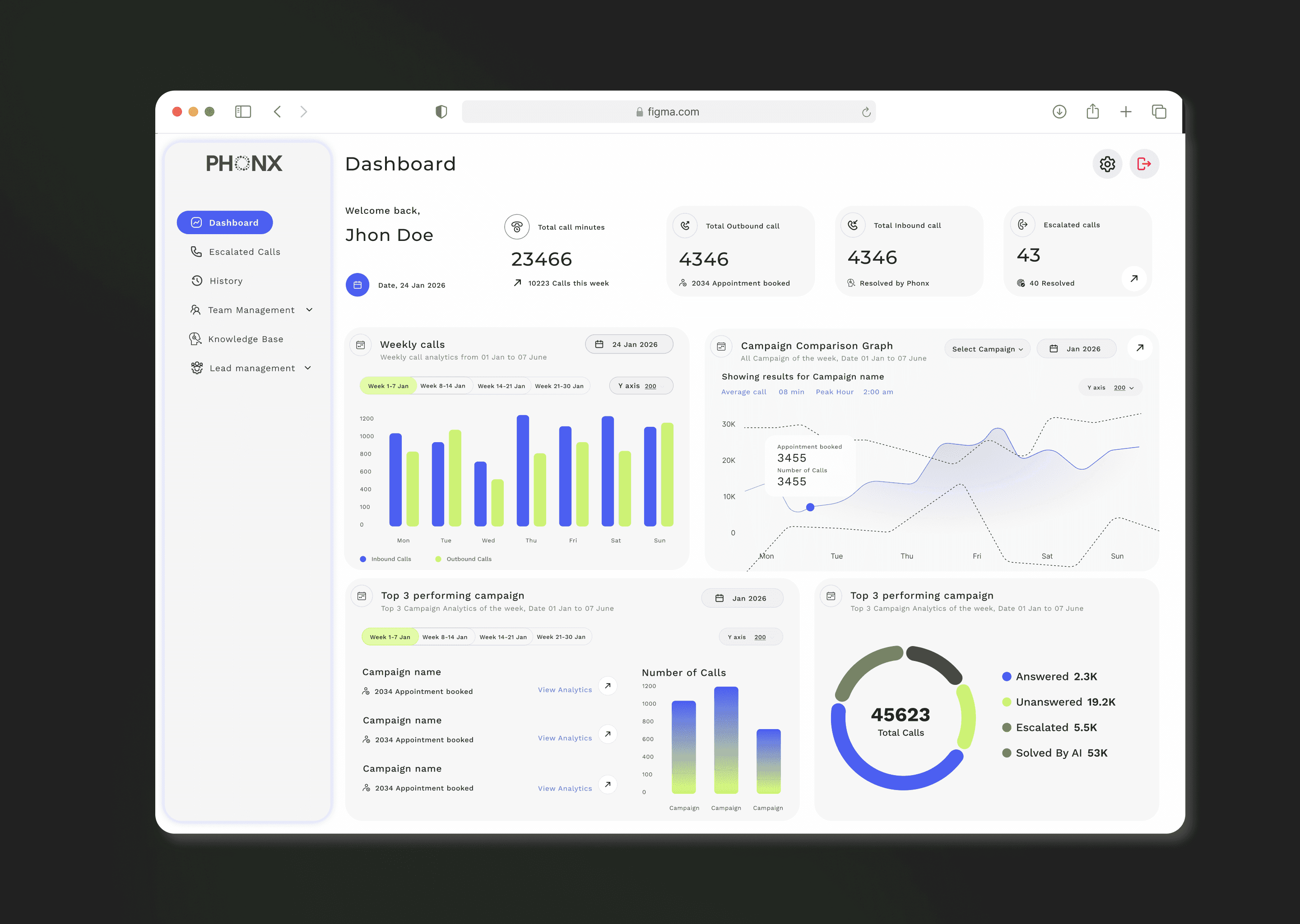1300x924 pixels.
Task: Open Top 3 campaign Y axis selector
Action: (751, 637)
